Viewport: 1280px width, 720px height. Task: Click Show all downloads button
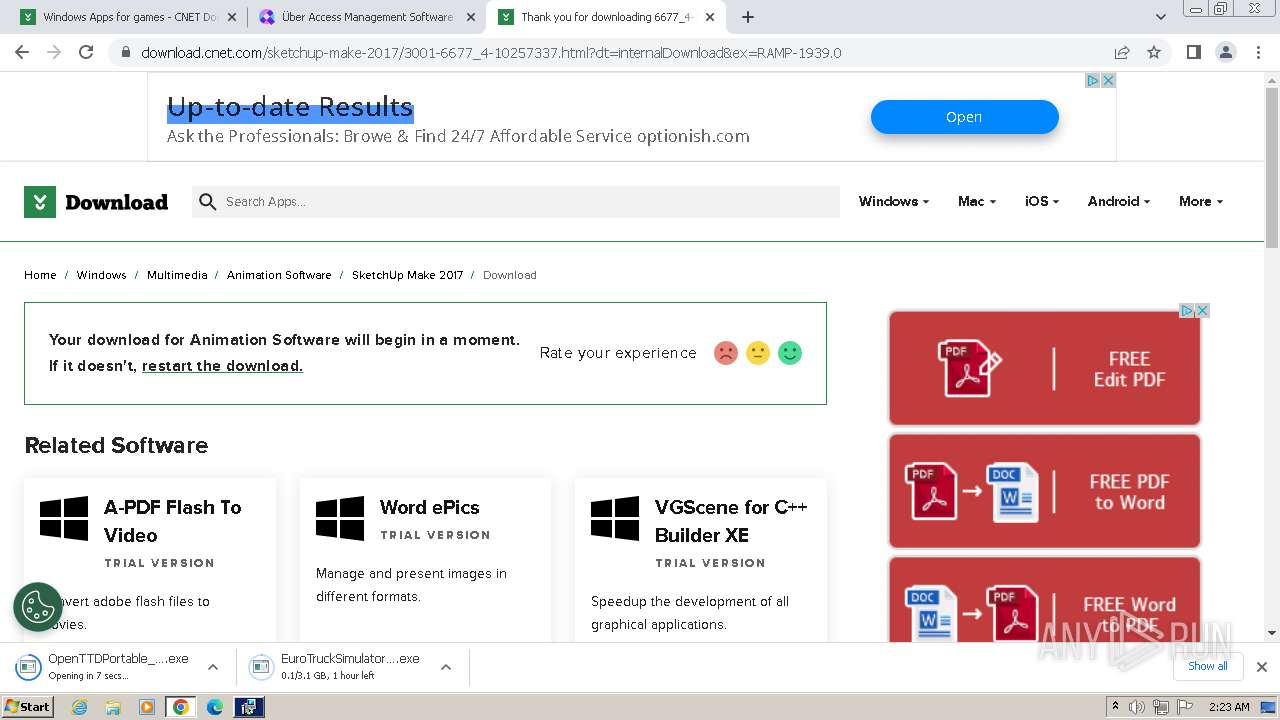(x=1208, y=666)
